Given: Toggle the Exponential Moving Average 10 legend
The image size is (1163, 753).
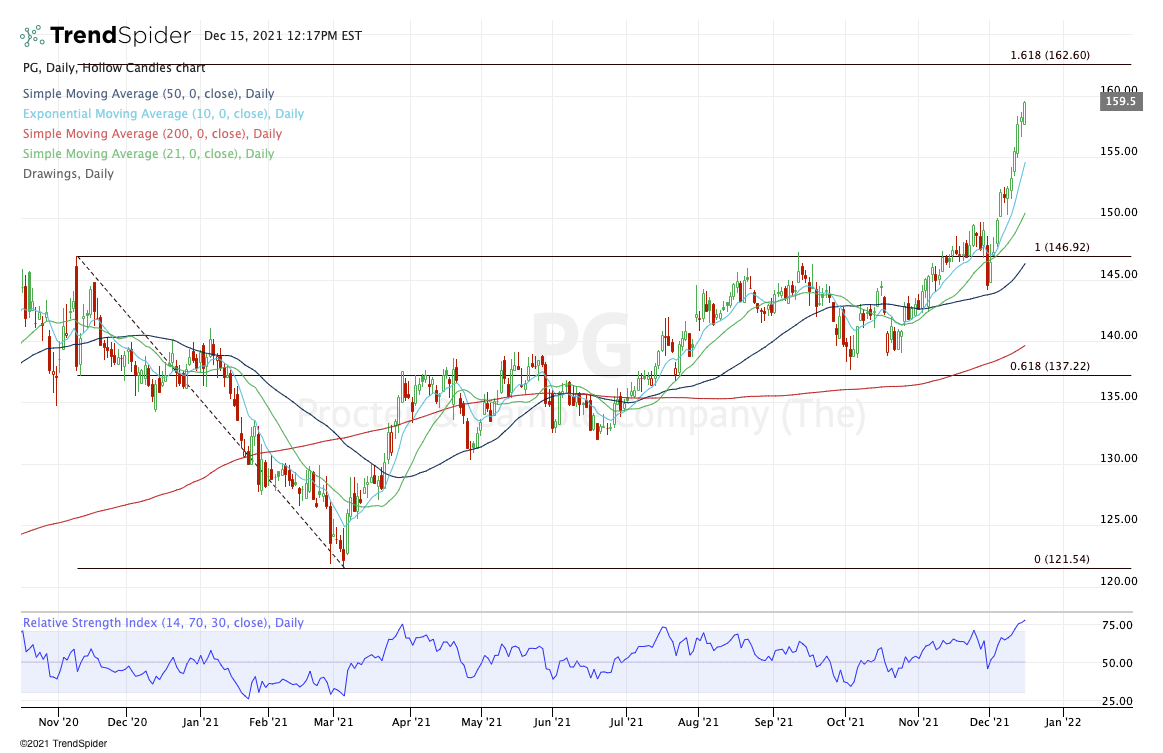Looking at the screenshot, I should coord(163,114).
